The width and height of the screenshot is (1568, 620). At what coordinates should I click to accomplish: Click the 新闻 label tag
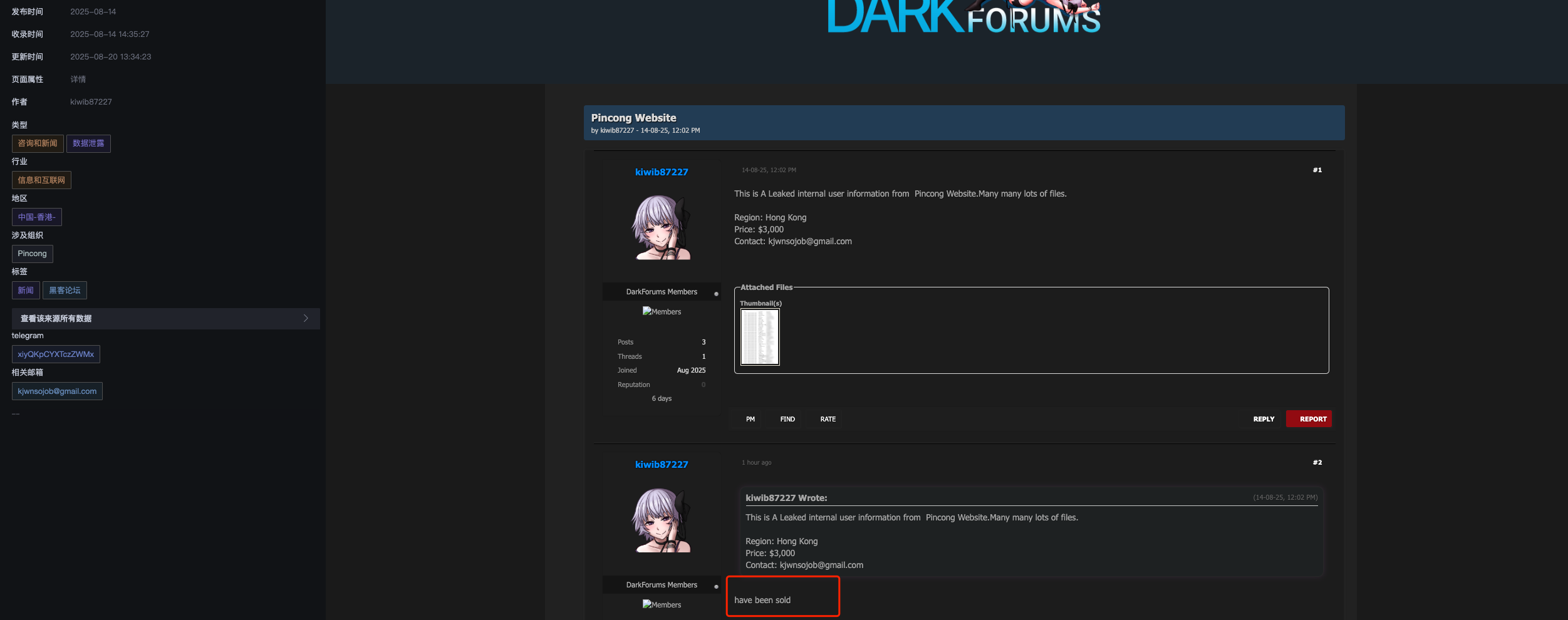tap(26, 291)
